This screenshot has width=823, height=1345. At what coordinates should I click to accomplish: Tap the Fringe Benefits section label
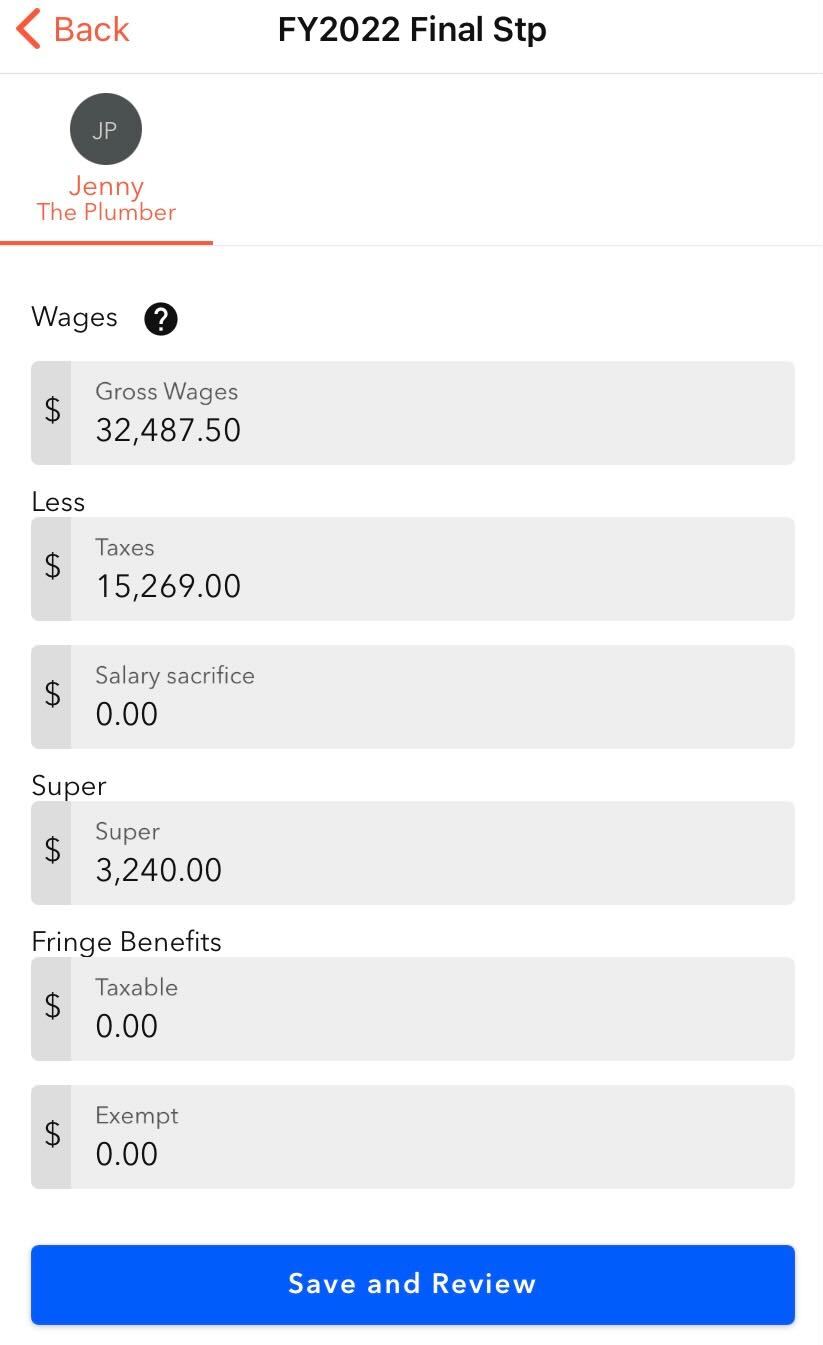coord(127,942)
